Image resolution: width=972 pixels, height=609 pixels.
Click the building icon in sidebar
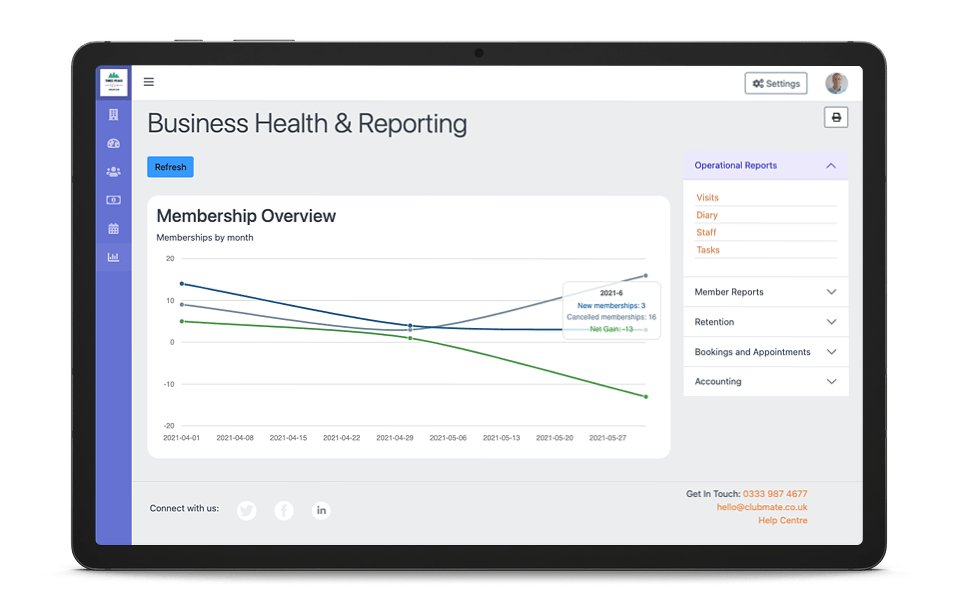point(113,115)
